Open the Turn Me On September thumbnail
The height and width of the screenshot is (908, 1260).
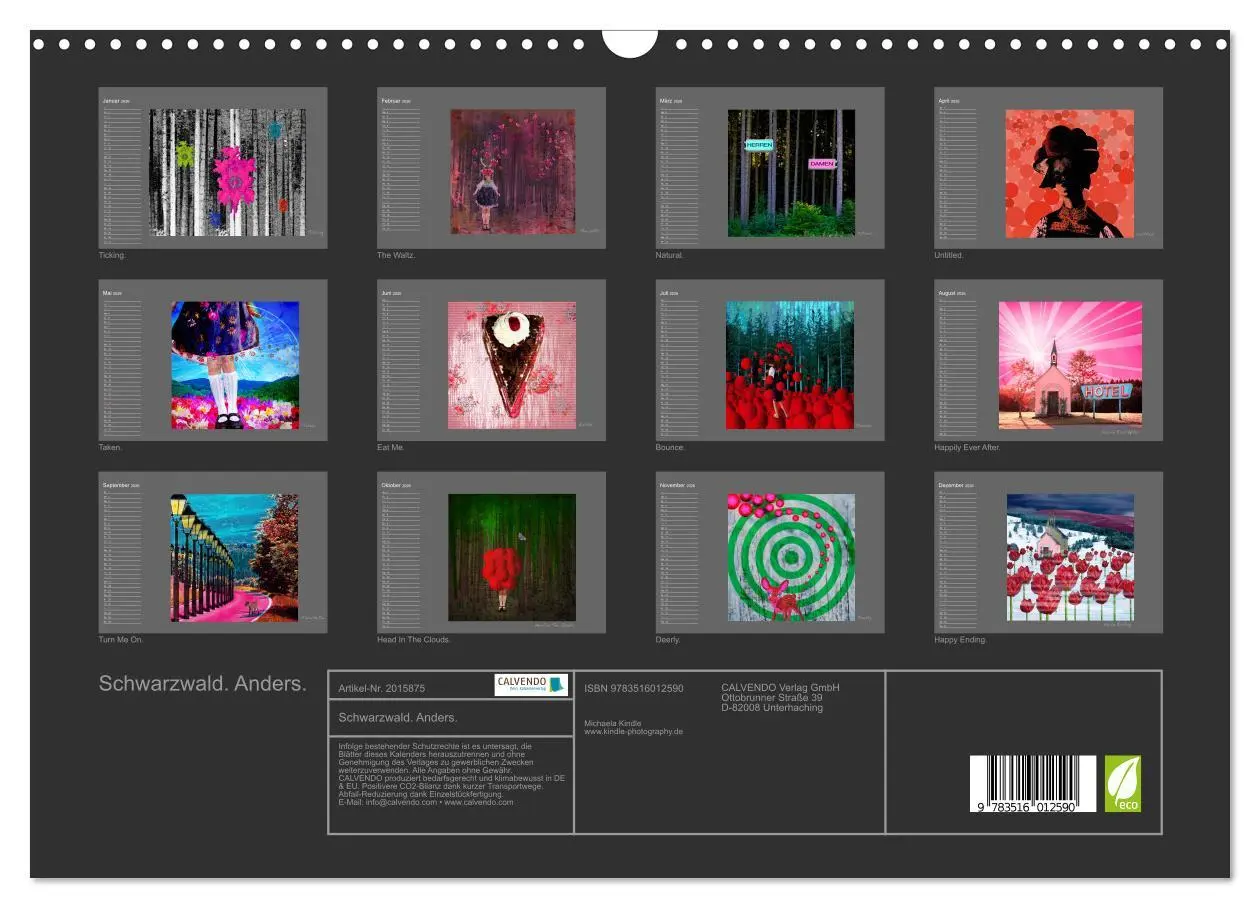click(x=213, y=552)
